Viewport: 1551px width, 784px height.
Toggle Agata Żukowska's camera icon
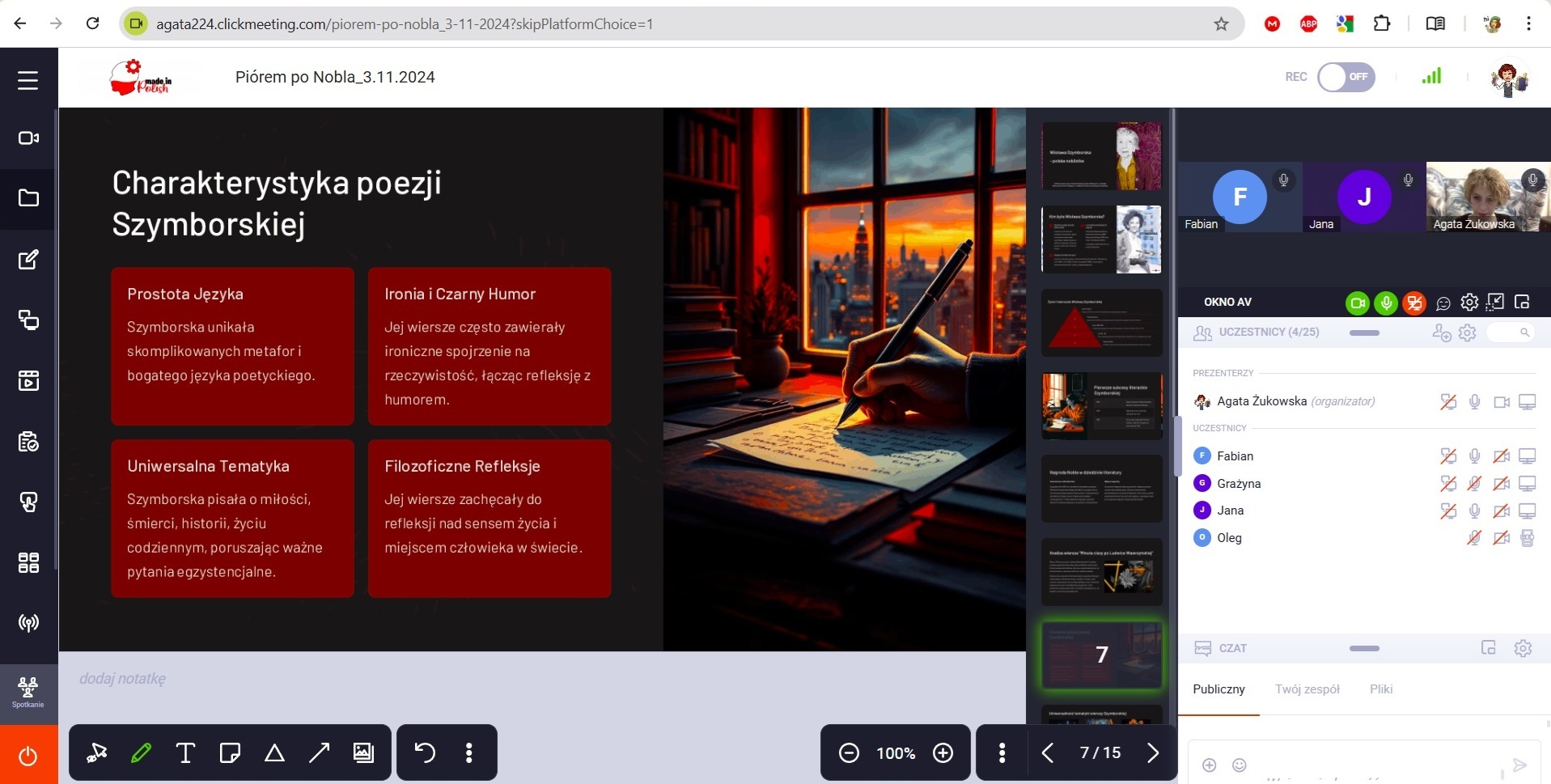(x=1502, y=402)
